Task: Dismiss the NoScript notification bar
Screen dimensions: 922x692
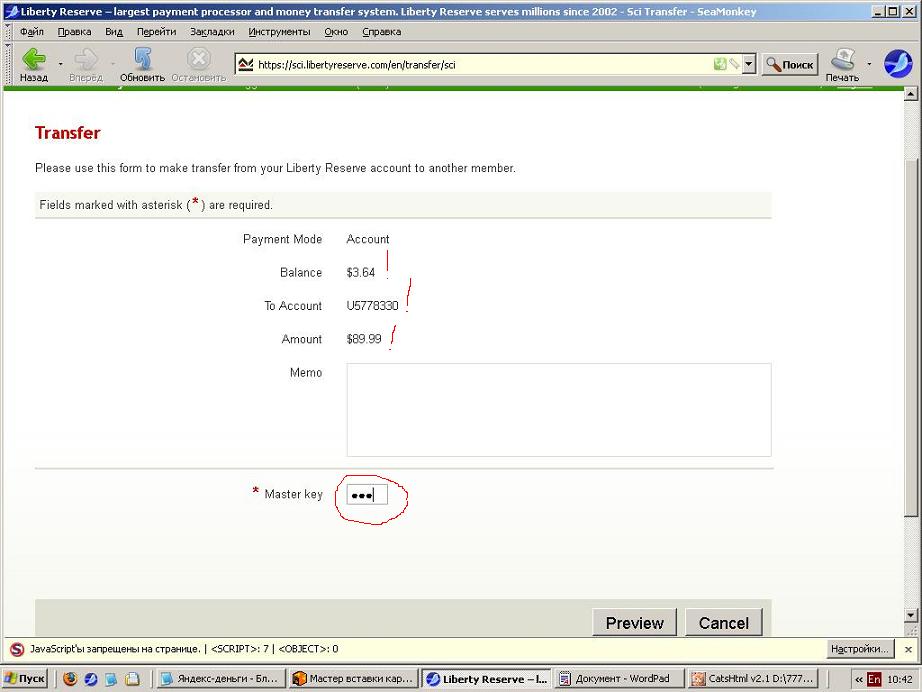Action: (x=908, y=649)
